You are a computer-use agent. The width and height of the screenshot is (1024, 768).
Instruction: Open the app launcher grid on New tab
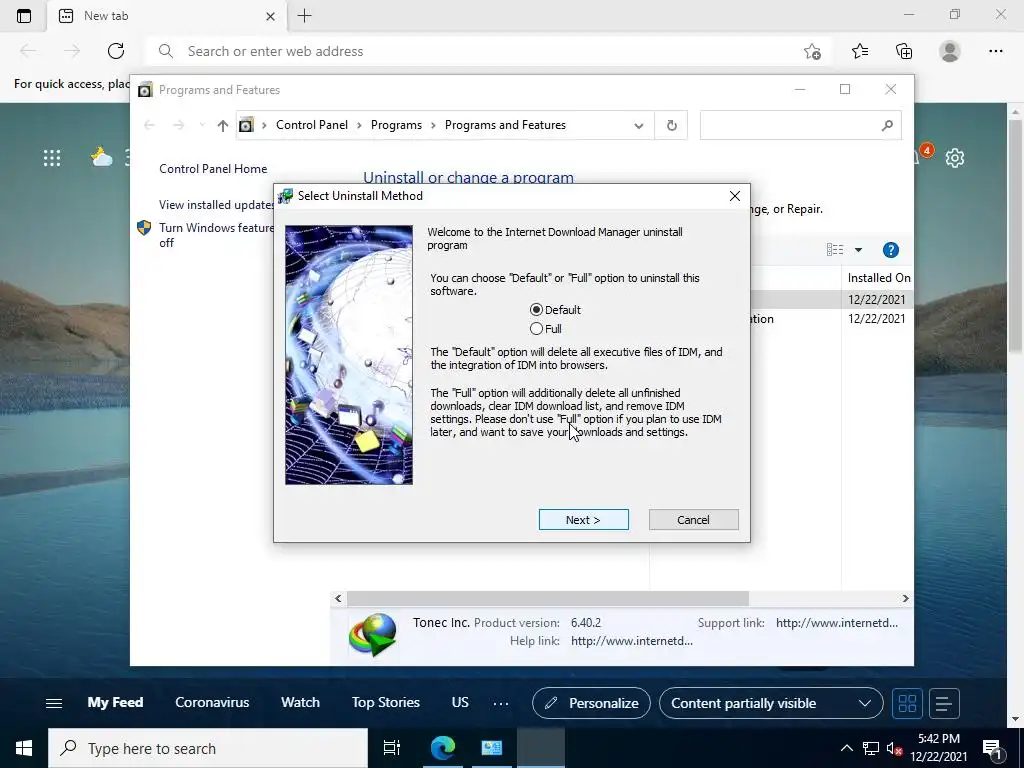click(52, 157)
